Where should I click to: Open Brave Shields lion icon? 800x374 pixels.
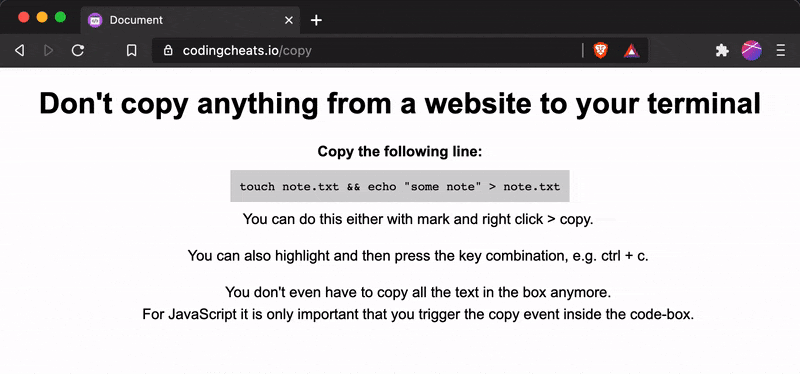tap(601, 50)
